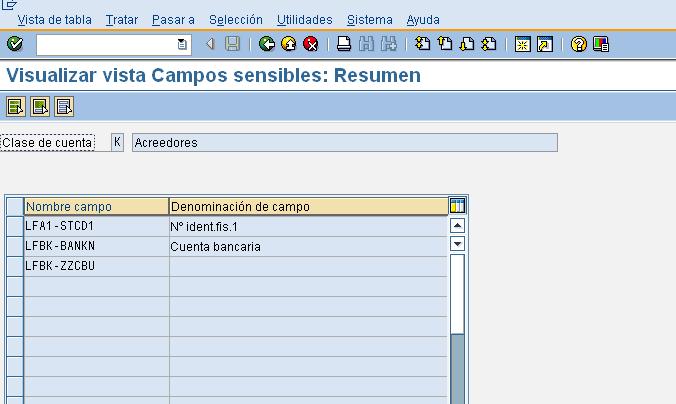This screenshot has width=676, height=404.
Task: Click the yellow Exit arrow icon
Action: (x=288, y=44)
